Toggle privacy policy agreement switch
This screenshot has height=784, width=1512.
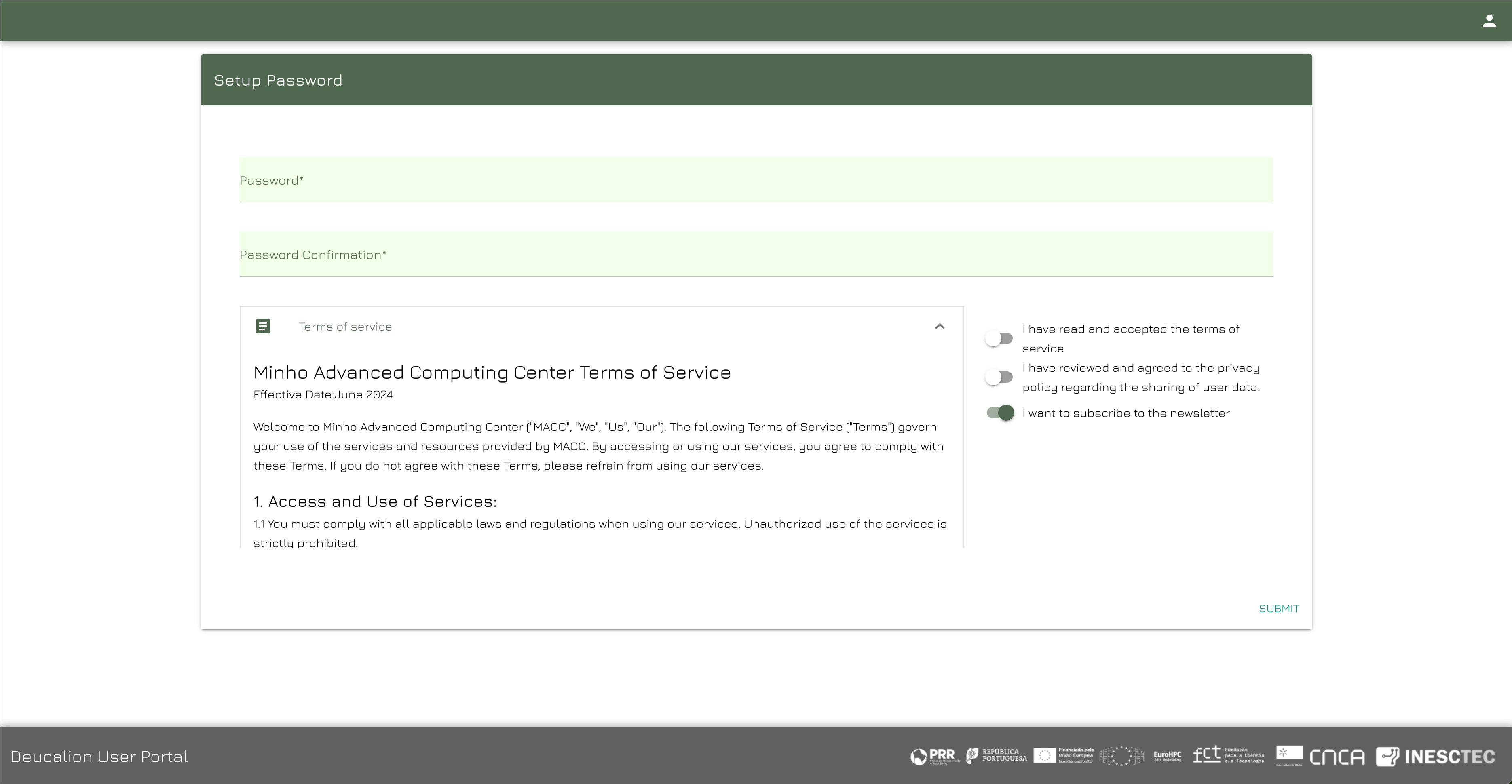[999, 377]
